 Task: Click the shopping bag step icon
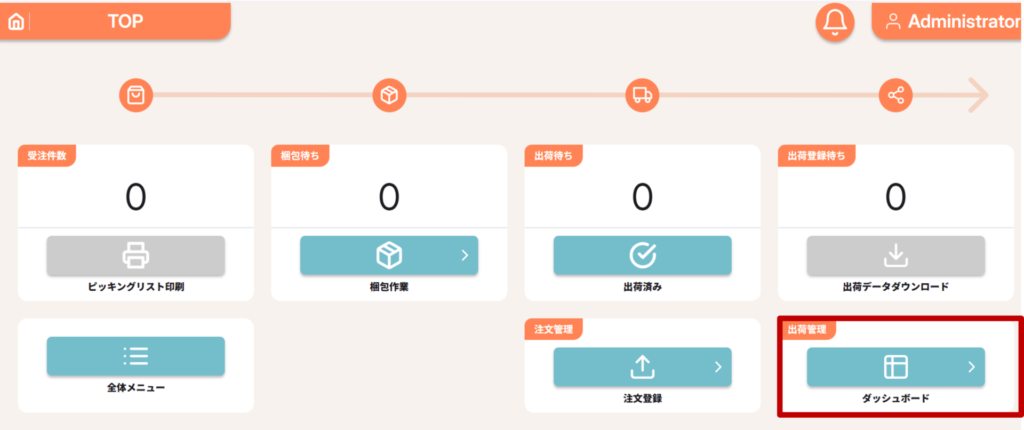pos(135,96)
